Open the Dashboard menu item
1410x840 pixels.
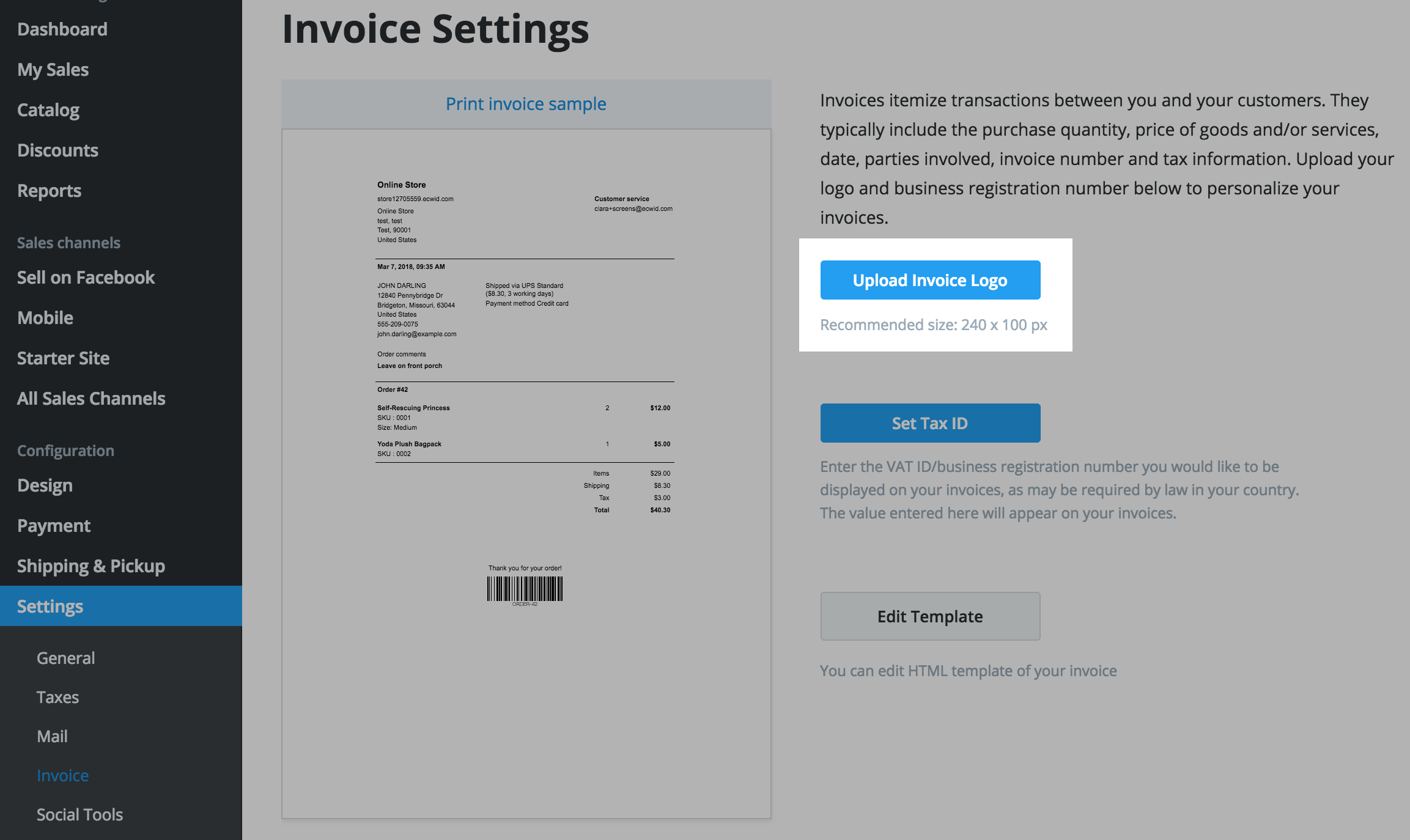[62, 29]
